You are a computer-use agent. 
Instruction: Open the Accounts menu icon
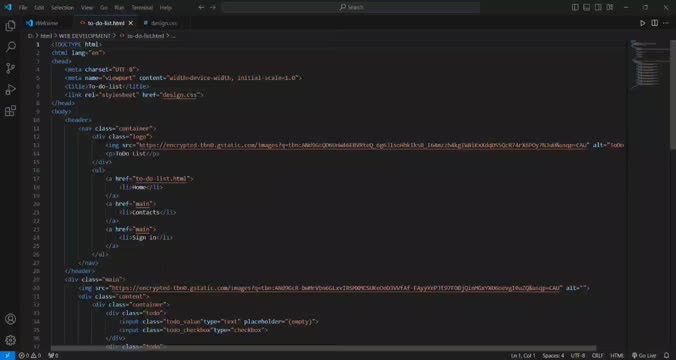click(x=10, y=319)
